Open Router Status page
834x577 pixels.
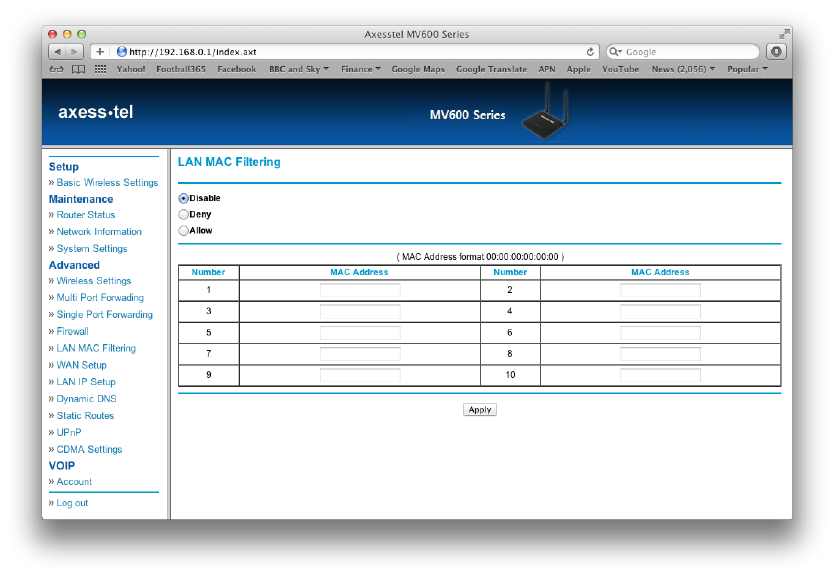pos(86,215)
